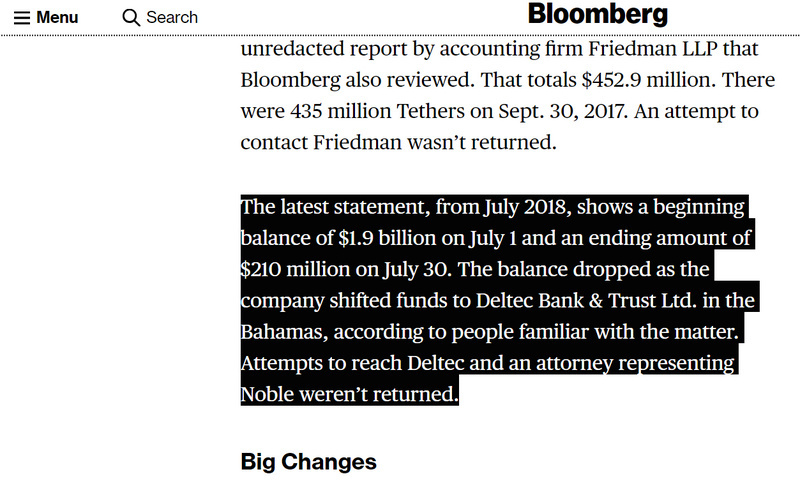Click highlighted text Attempts to reach Deltec

(x=352, y=363)
